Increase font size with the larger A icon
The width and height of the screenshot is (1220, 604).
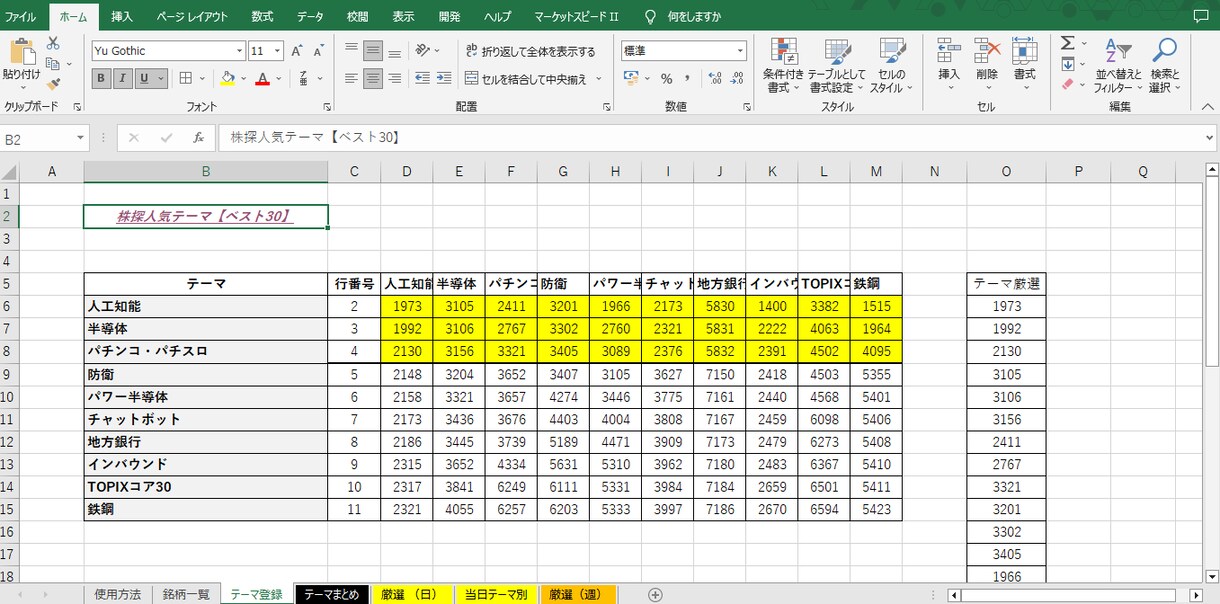point(298,51)
